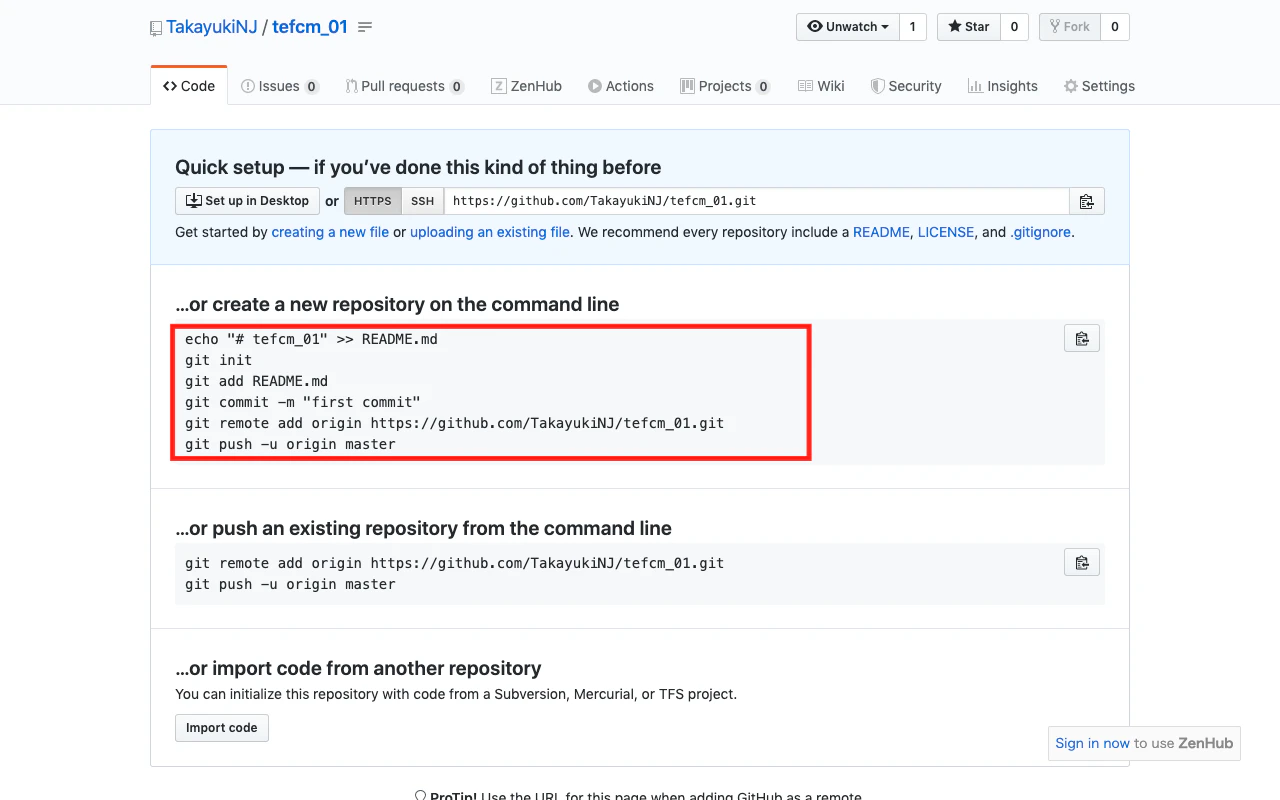Follow the creating a new file link

(x=330, y=232)
